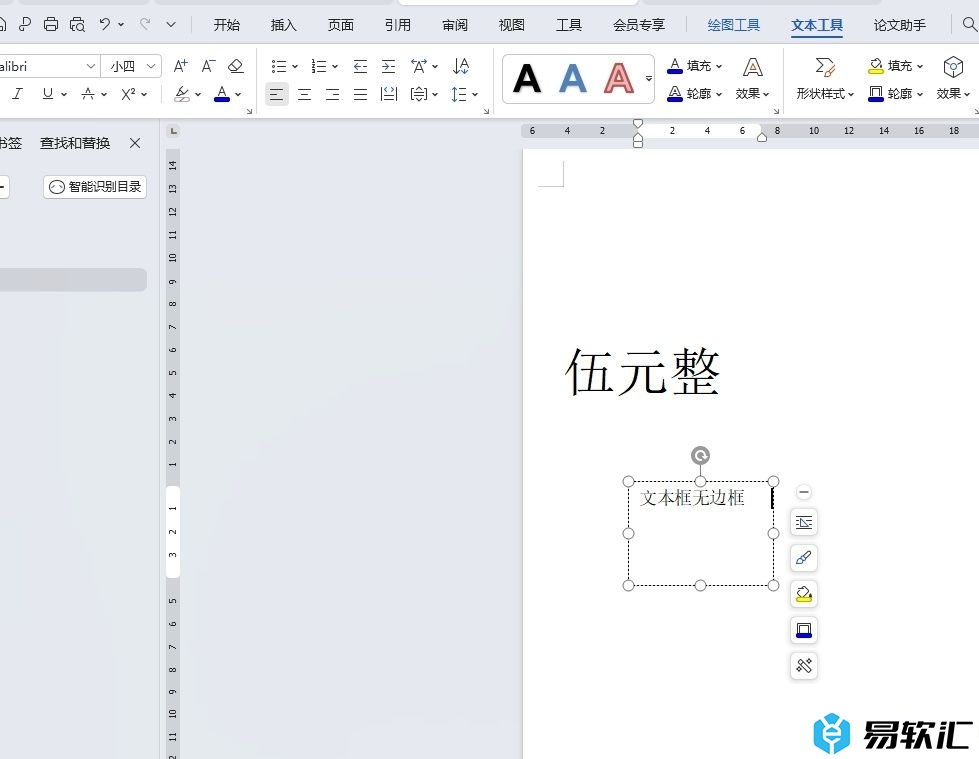
Task: Click the print icon in quick access toolbar
Action: click(x=51, y=24)
